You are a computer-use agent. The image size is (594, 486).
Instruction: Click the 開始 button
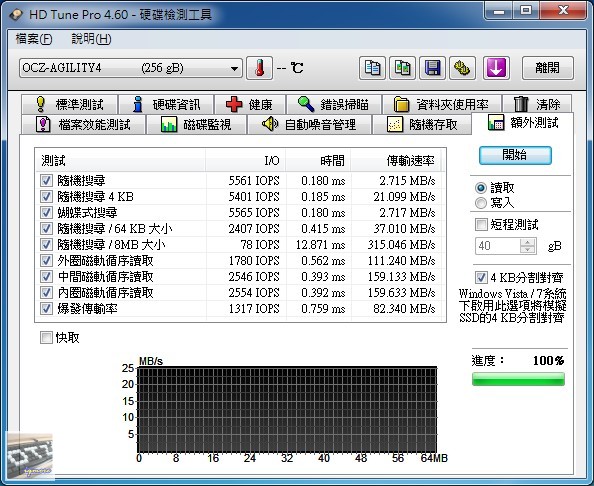point(515,155)
